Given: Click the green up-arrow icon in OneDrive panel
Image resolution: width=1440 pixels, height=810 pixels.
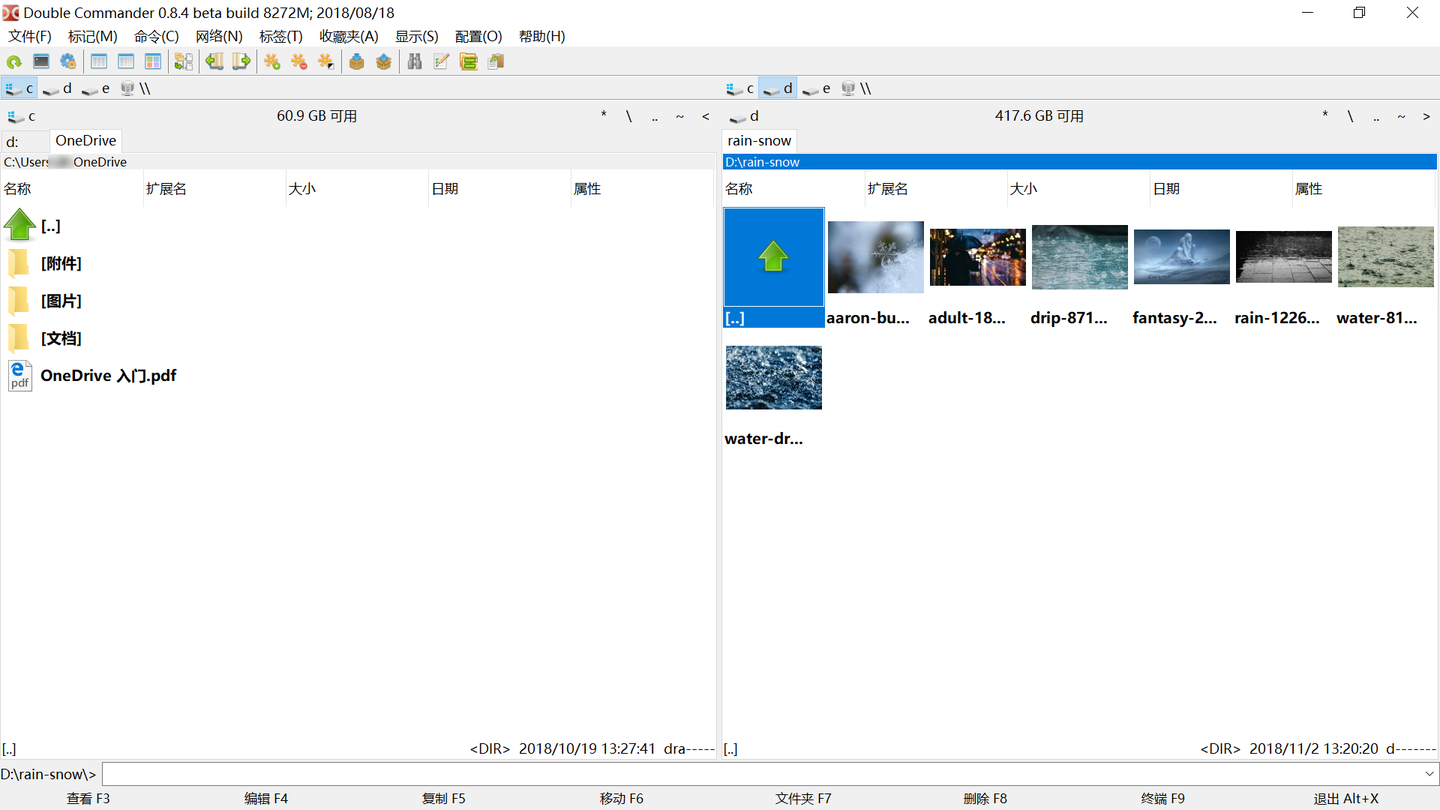Looking at the screenshot, I should pyautogui.click(x=19, y=225).
